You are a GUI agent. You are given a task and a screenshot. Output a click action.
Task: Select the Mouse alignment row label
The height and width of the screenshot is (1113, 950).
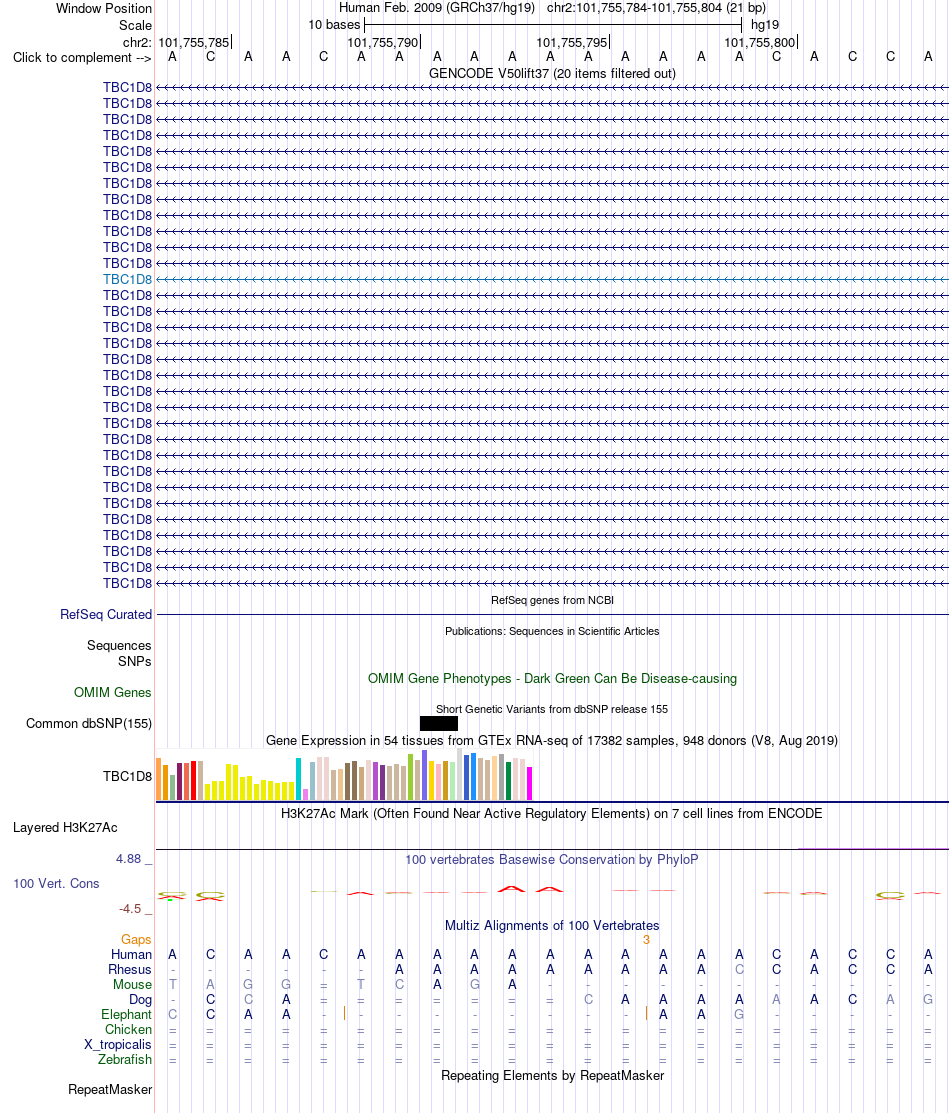[132, 984]
